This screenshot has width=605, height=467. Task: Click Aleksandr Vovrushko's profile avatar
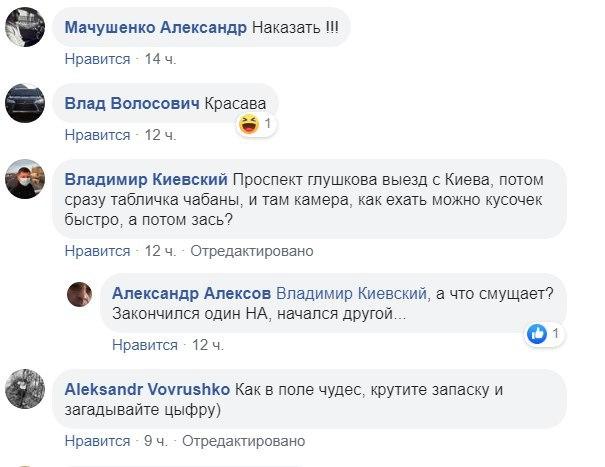coord(23,390)
